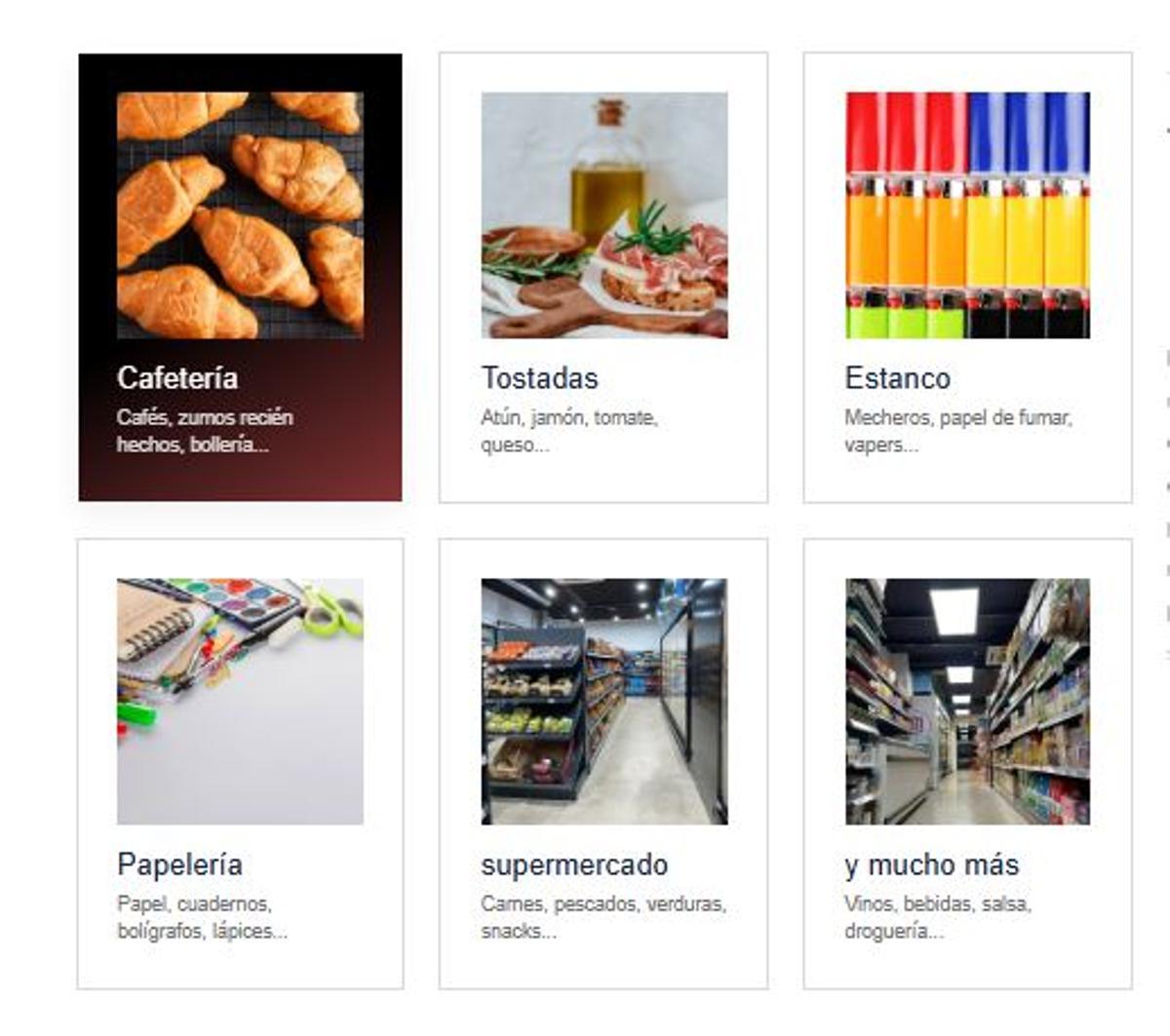1170x1036 pixels.
Task: Click the supermercado heading
Action: pyautogui.click(x=575, y=865)
